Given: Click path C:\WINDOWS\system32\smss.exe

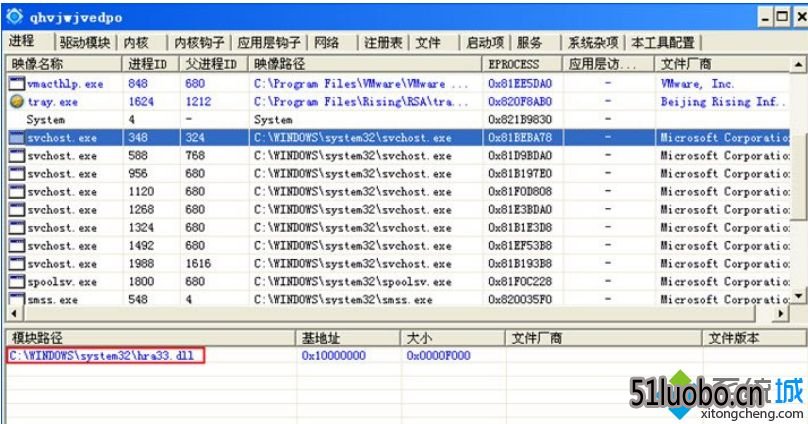Looking at the screenshot, I should (343, 299).
